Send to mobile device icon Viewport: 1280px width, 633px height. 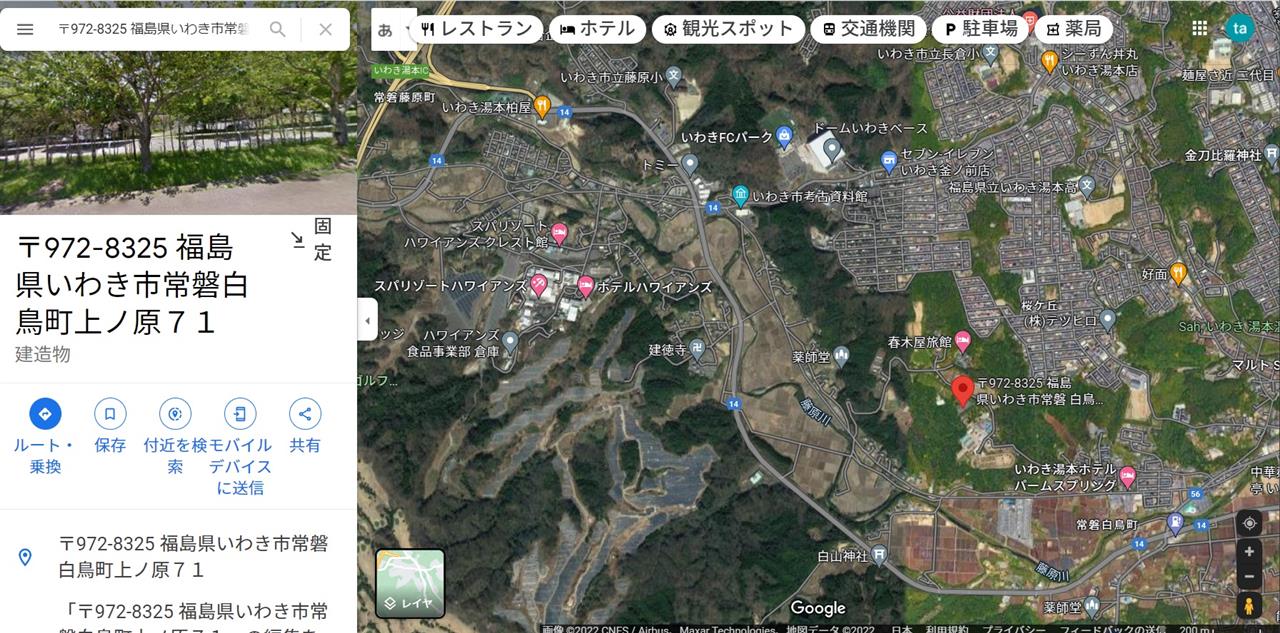pos(240,413)
